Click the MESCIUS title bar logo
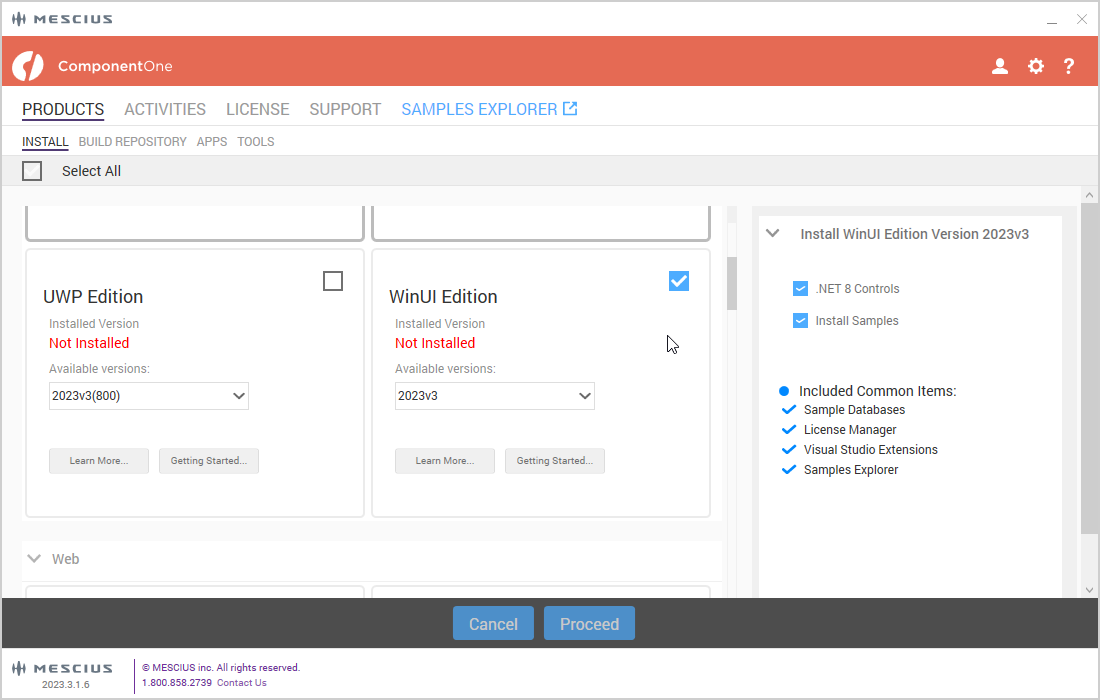Screen dimensions: 1100x700 point(62,19)
